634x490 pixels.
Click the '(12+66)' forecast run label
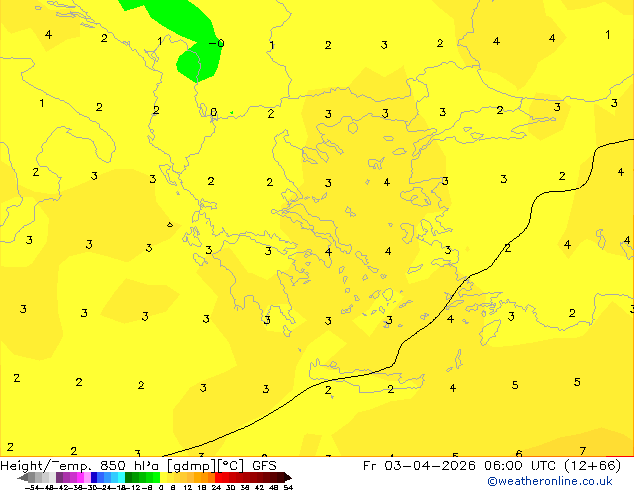tap(592, 466)
